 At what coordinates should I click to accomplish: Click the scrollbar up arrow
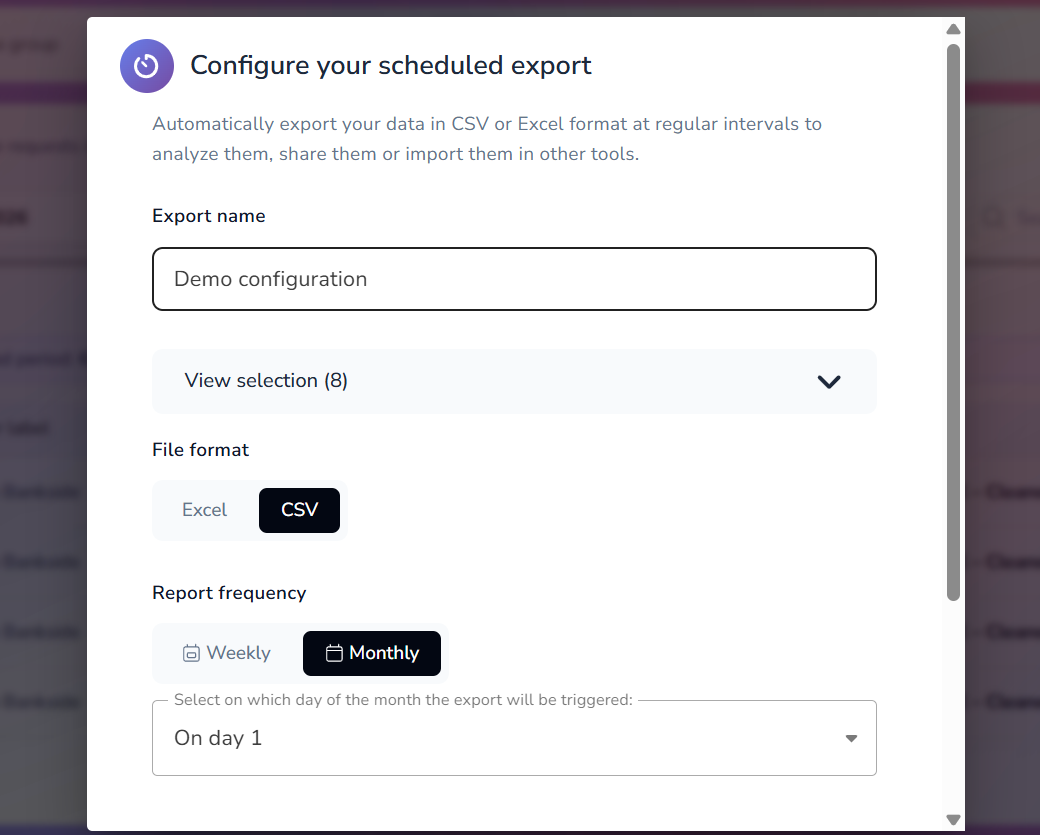(953, 29)
